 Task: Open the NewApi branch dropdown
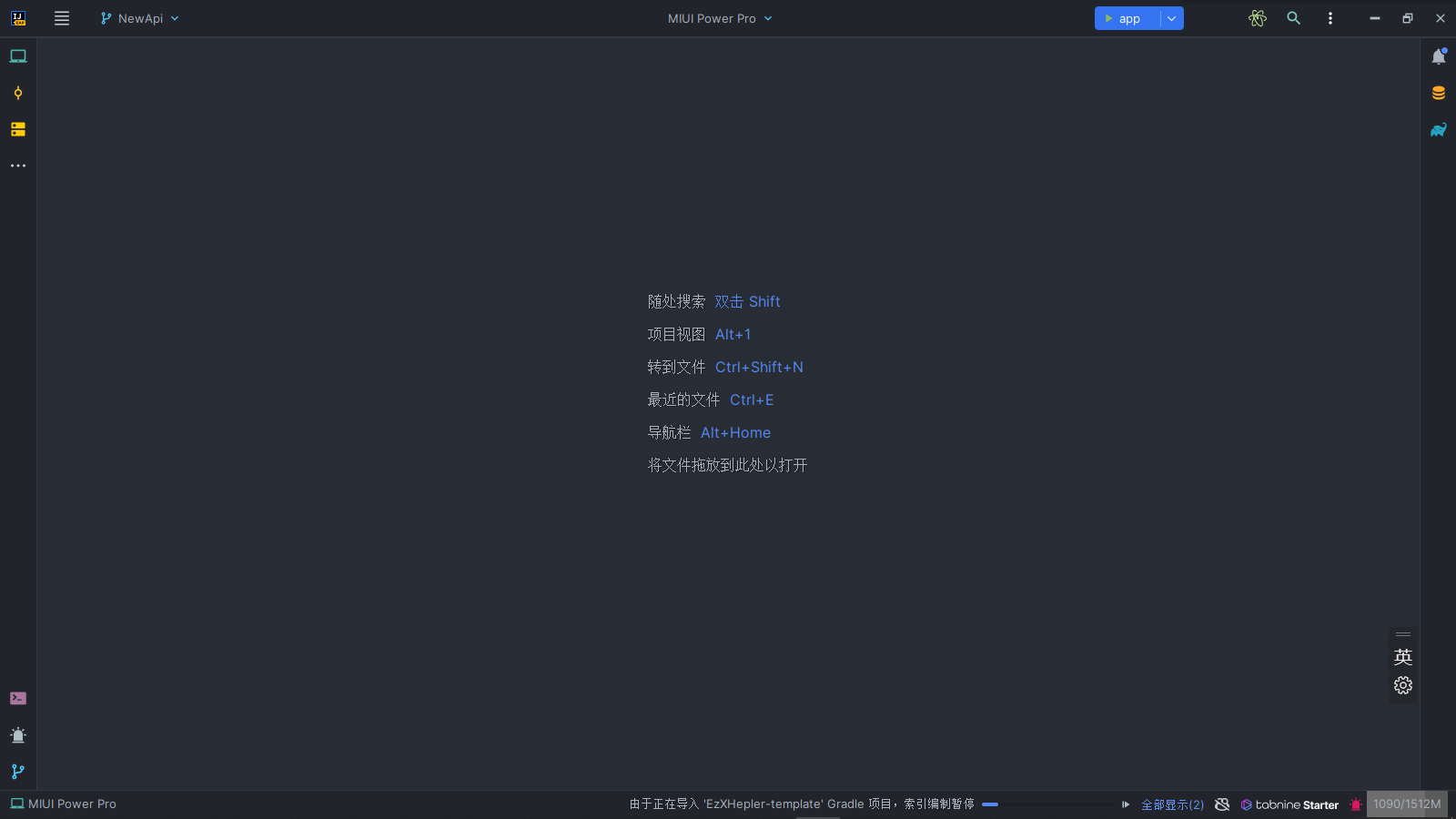pos(139,18)
